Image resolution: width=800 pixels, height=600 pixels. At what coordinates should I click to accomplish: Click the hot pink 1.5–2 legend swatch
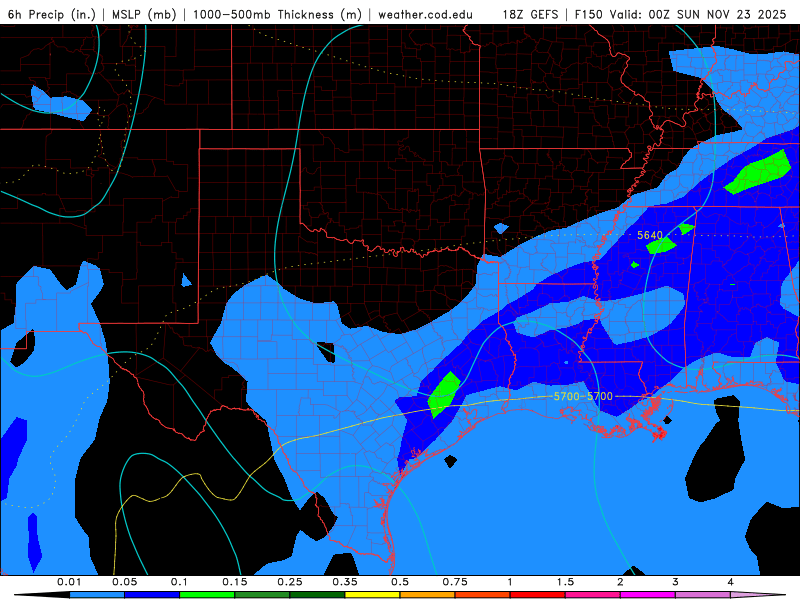pos(593,595)
